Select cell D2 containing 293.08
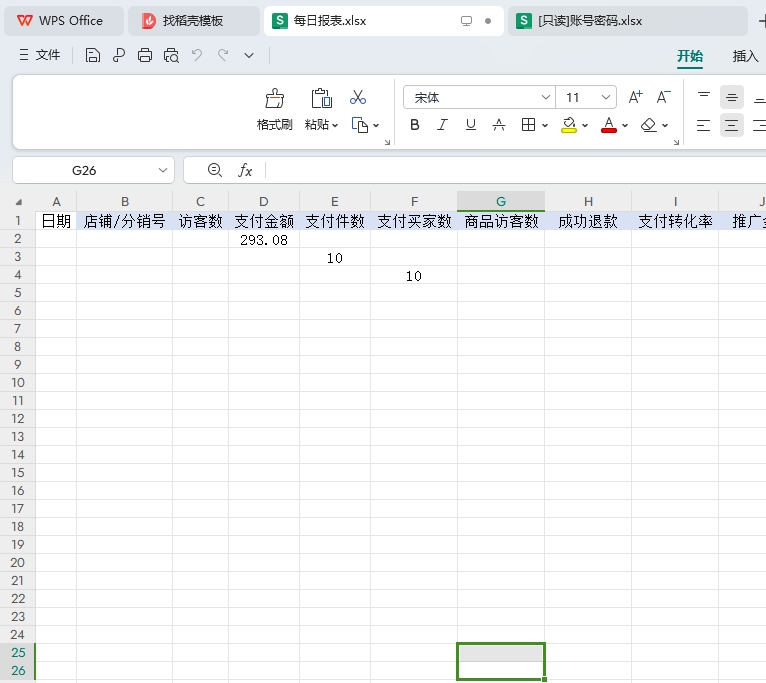The height and width of the screenshot is (683, 766). tap(264, 240)
